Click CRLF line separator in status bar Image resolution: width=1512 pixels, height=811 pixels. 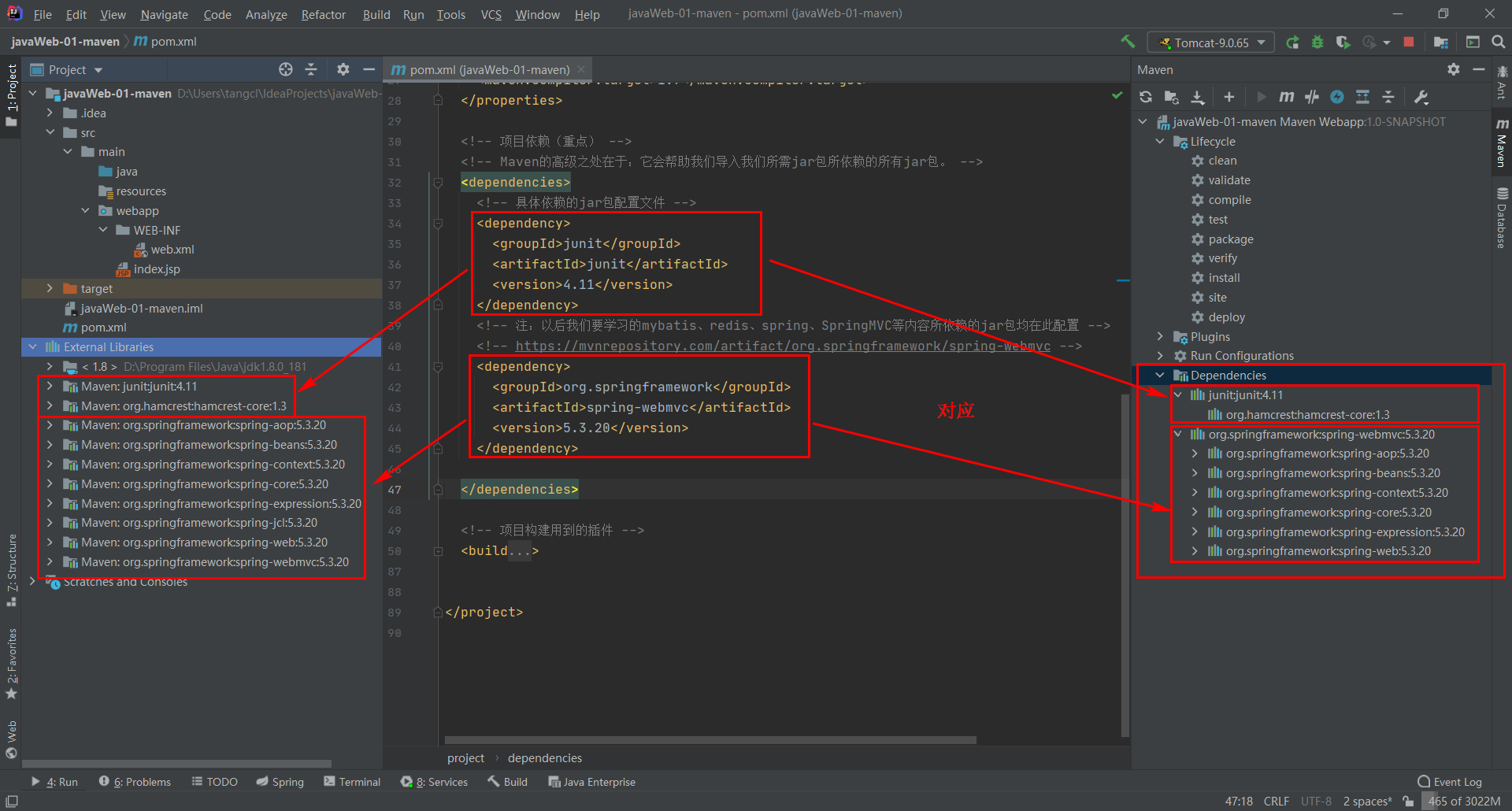[1277, 802]
